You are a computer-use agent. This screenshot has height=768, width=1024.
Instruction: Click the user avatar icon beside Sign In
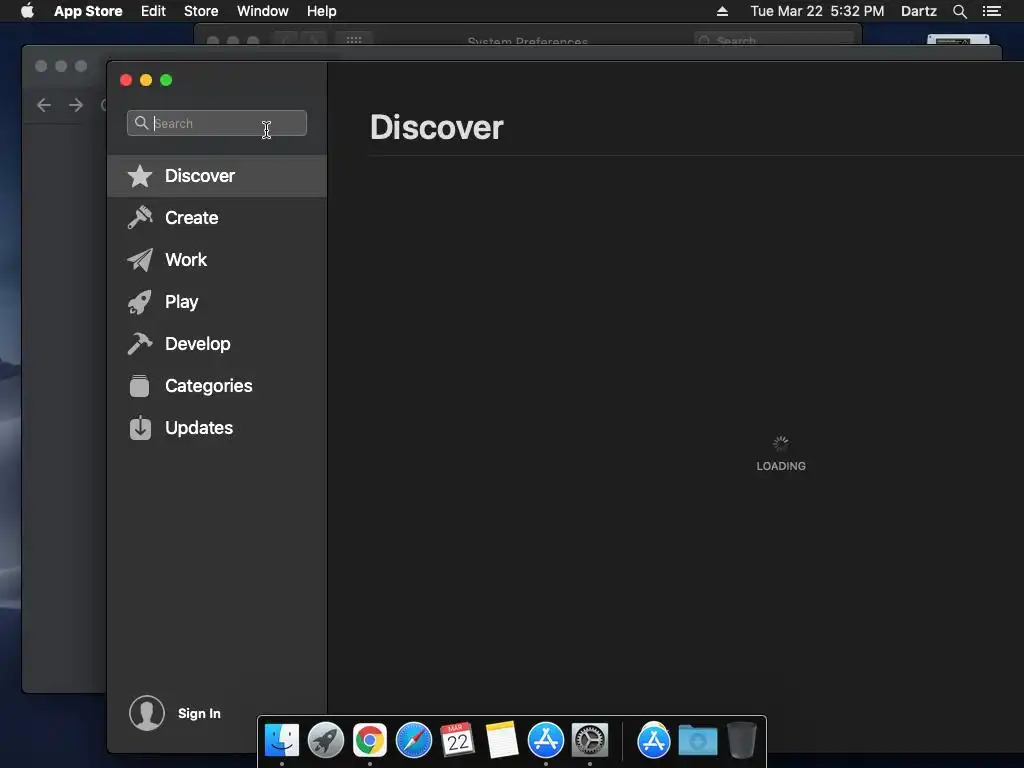(147, 712)
